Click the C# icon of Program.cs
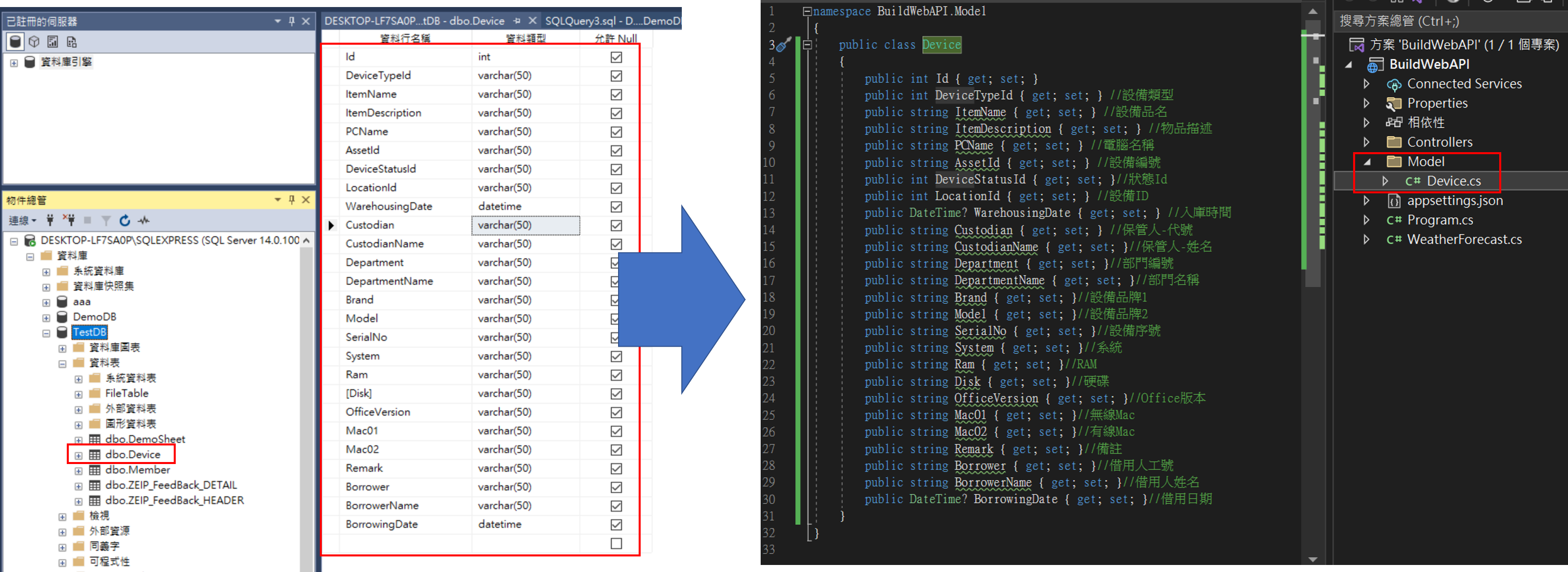The width and height of the screenshot is (1568, 572). coord(1393,219)
